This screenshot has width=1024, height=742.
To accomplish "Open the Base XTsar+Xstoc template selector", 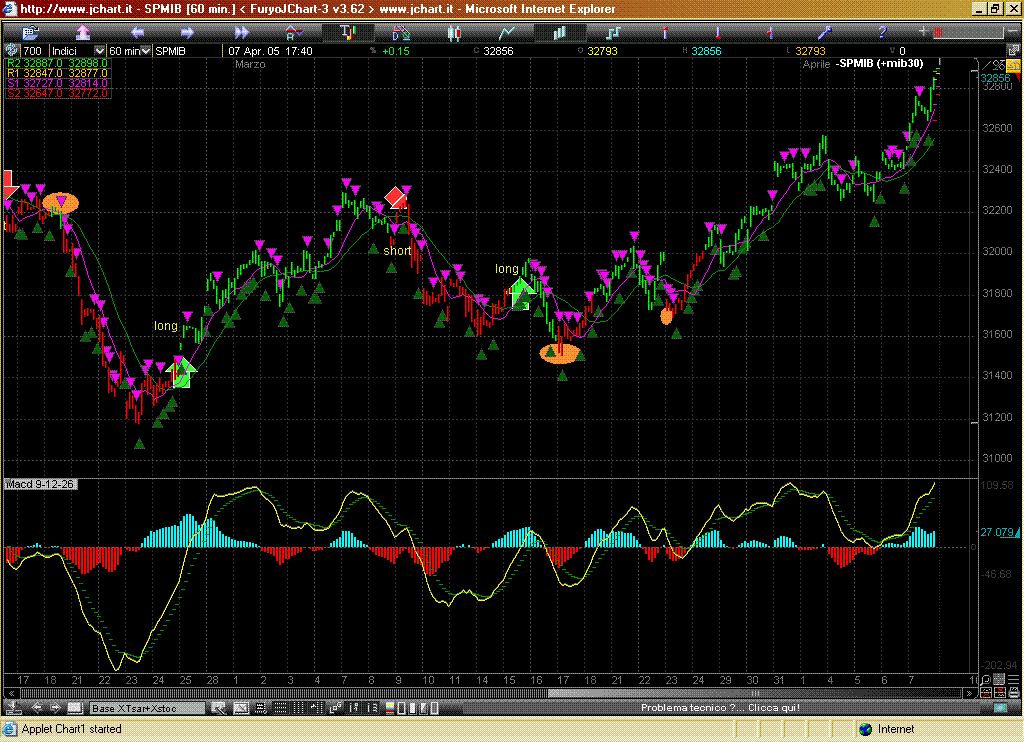I will (146, 708).
